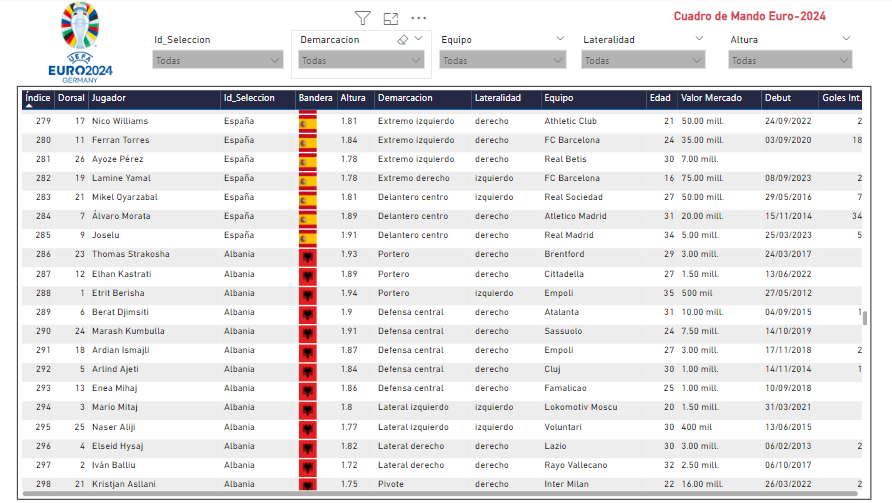
Task: Click Albania flag for Thomas Strakosha
Action: 308,256
